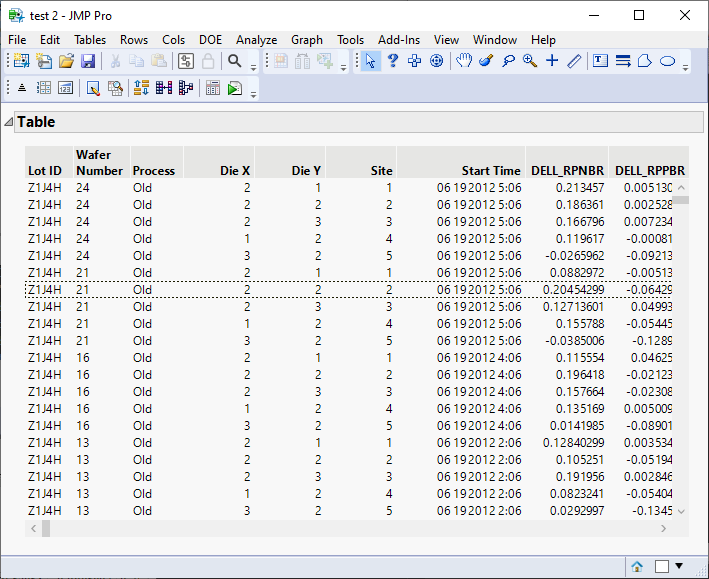
Task: Collapse the Table outline disclosure triangle
Action: (9, 122)
